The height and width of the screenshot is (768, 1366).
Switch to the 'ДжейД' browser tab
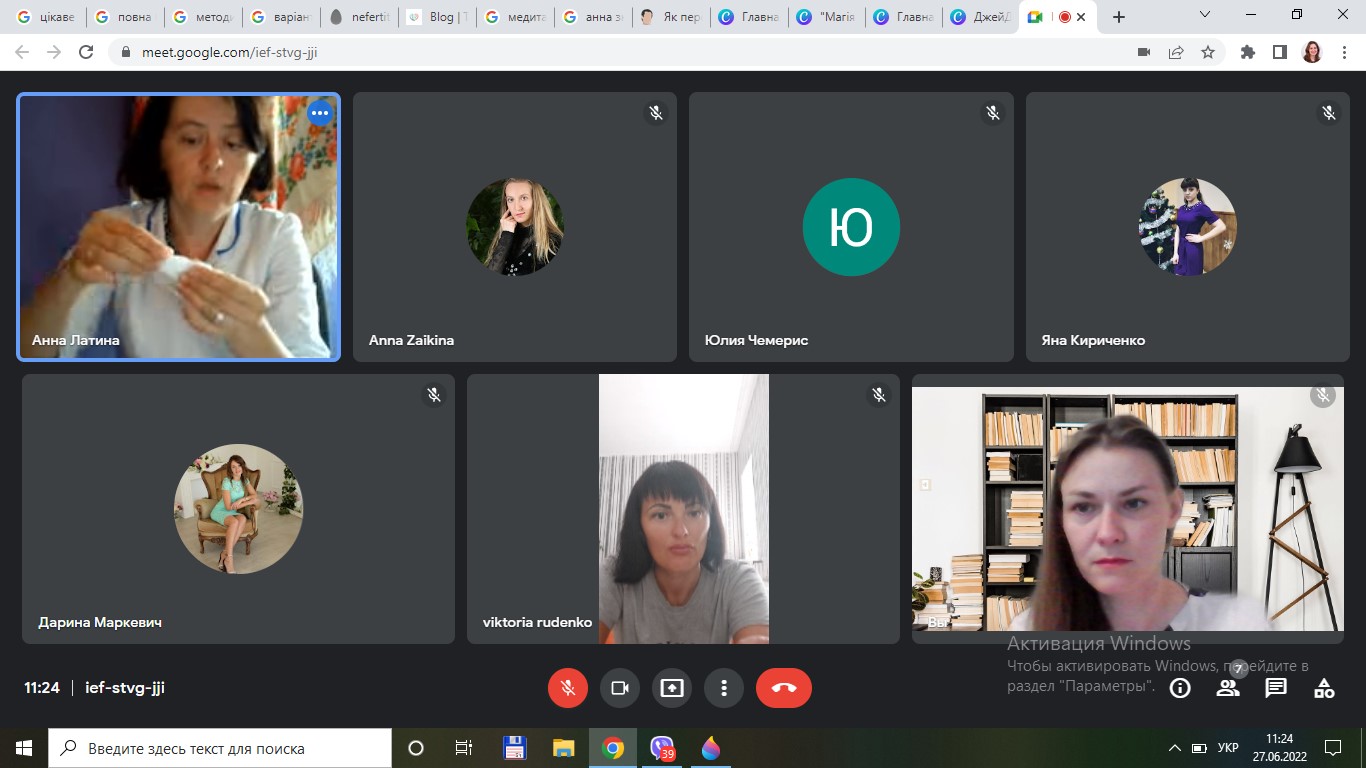pos(982,17)
